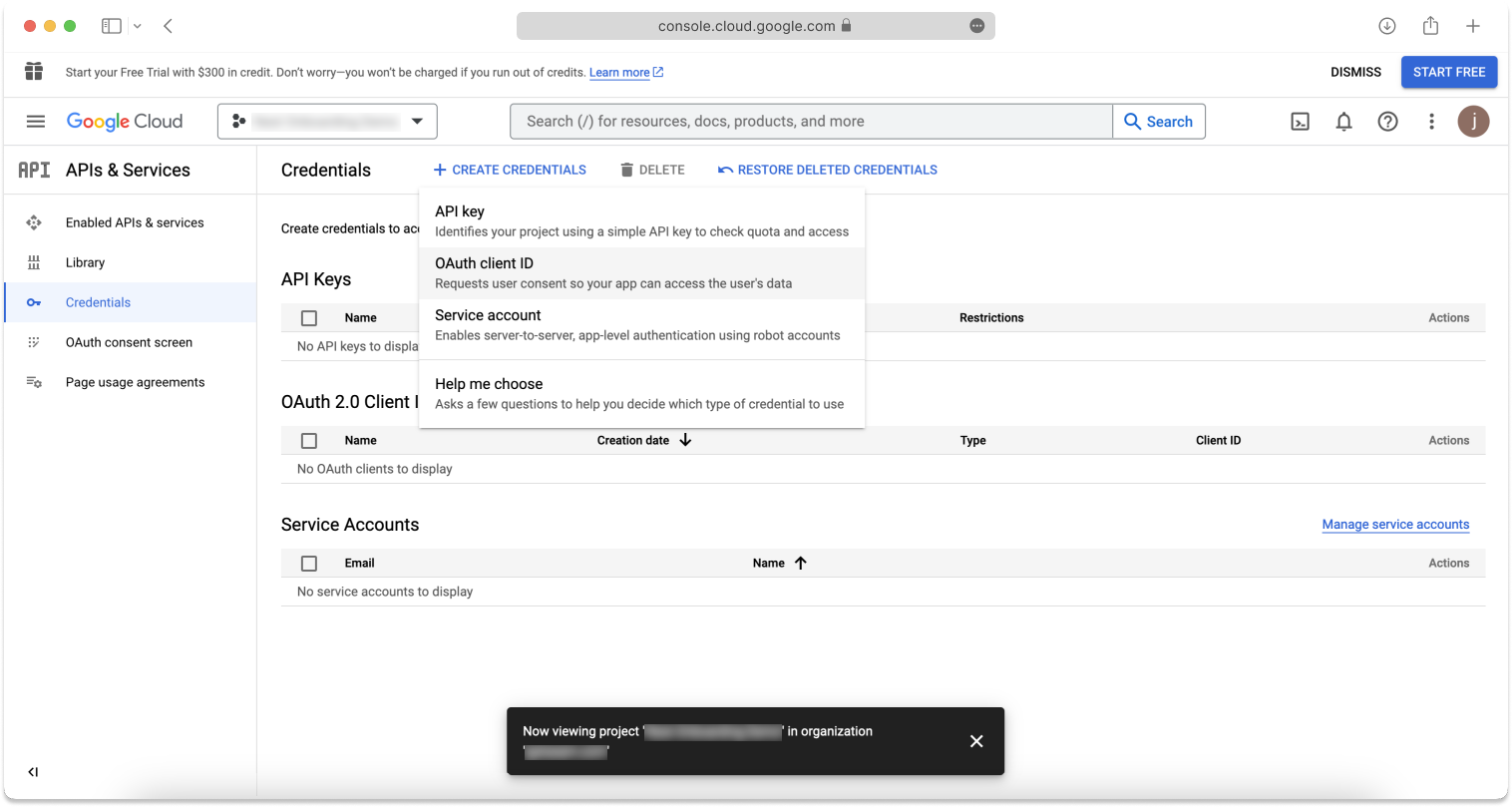Open Page usage agreements in sidebar
Image resolution: width=1512 pixels, height=807 pixels.
point(135,381)
